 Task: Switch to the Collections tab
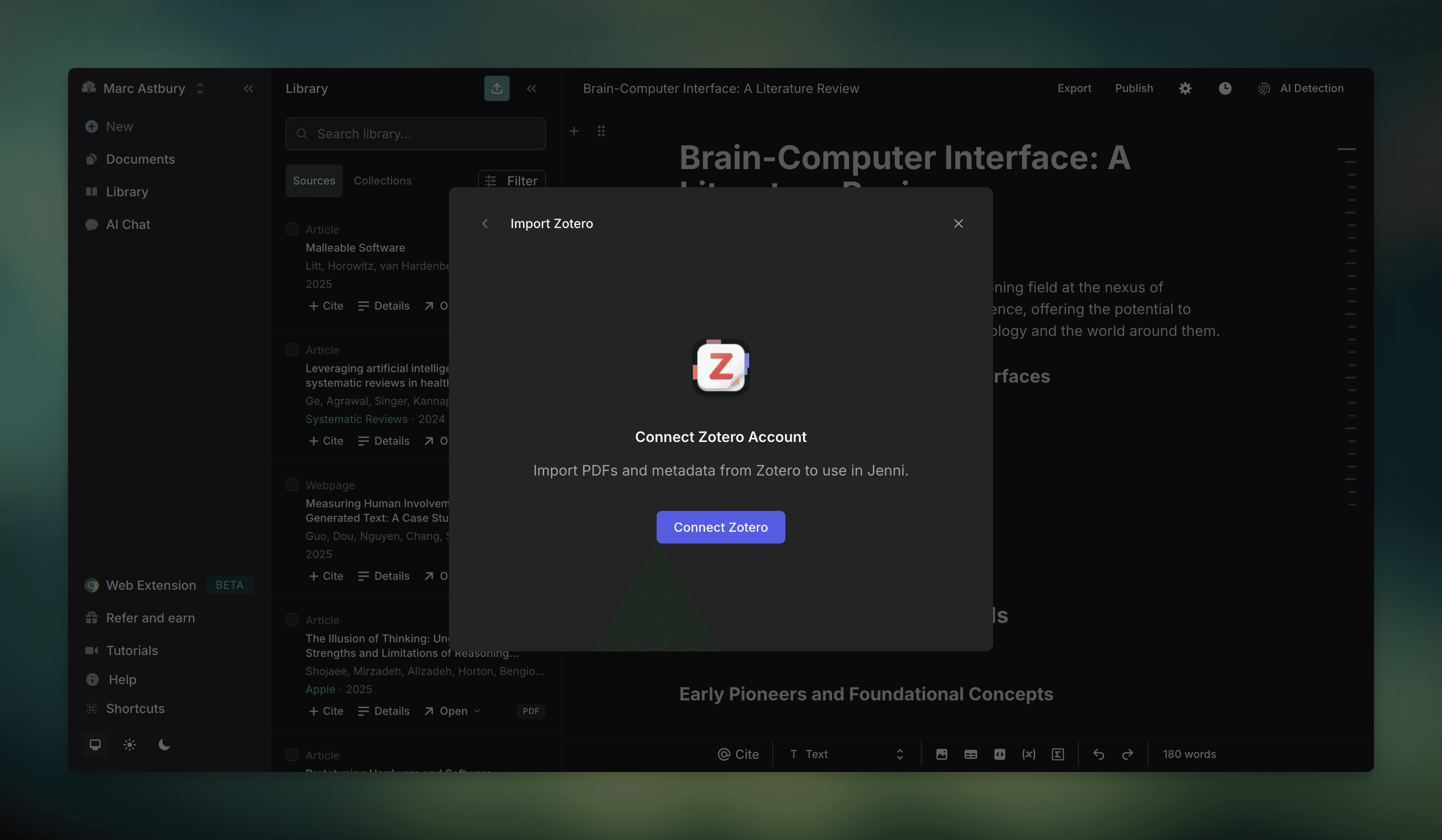[382, 181]
